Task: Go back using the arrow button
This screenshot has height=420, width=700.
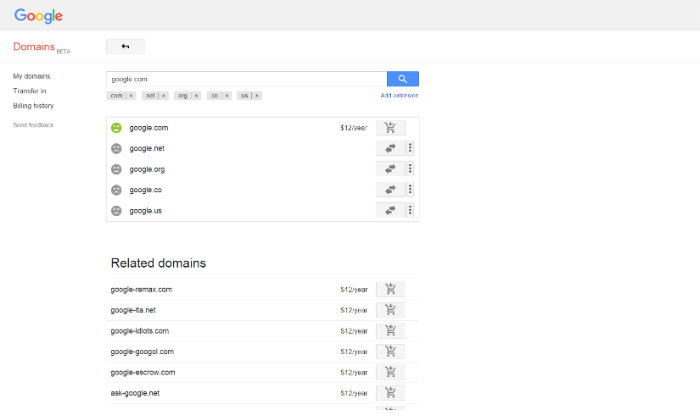Action: click(x=125, y=46)
